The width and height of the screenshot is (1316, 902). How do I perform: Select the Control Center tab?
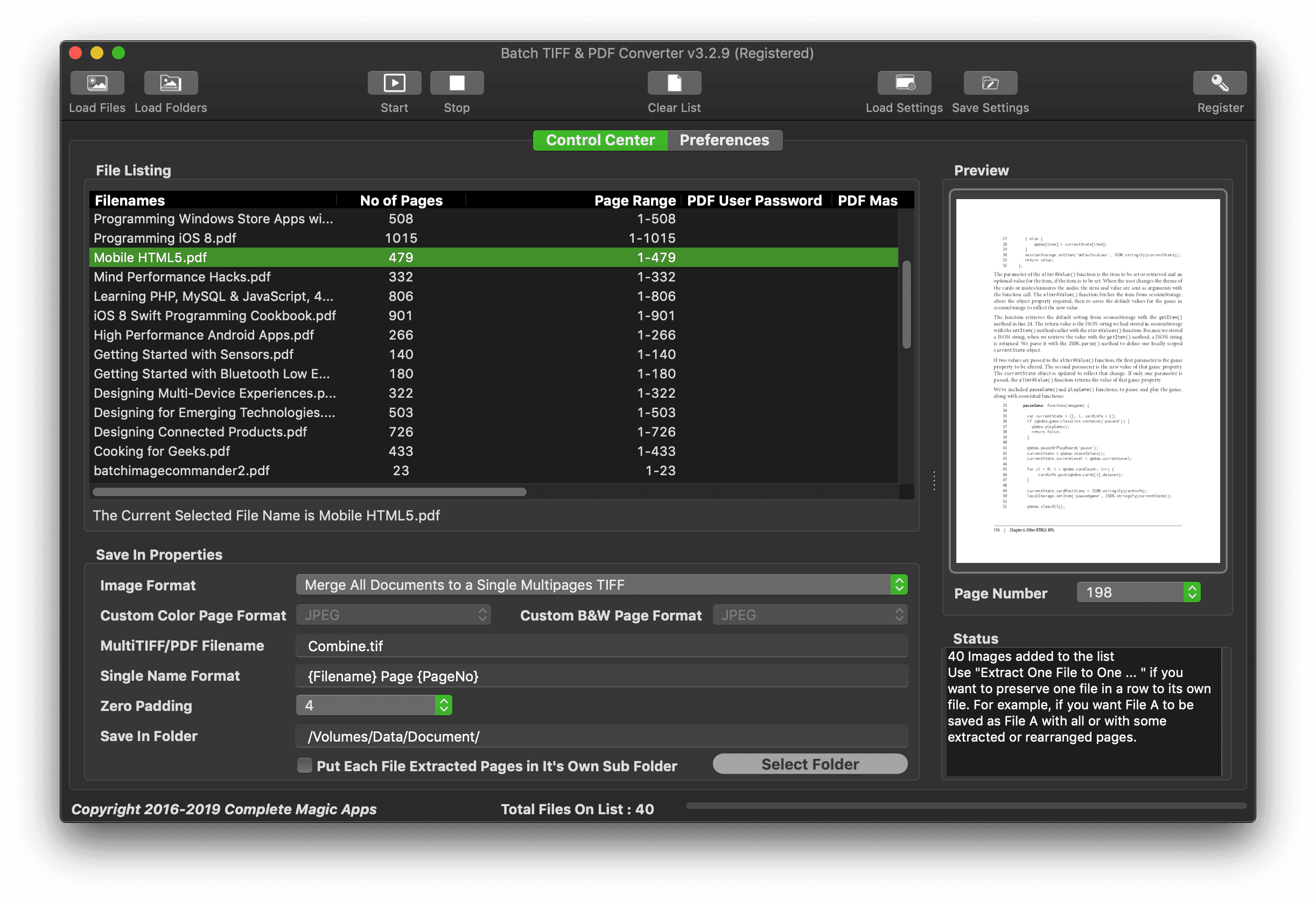600,140
